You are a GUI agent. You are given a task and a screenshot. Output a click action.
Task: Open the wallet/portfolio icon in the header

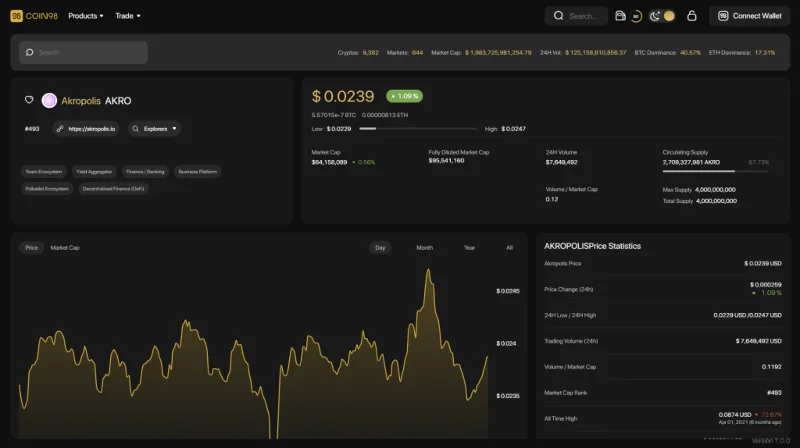click(620, 16)
